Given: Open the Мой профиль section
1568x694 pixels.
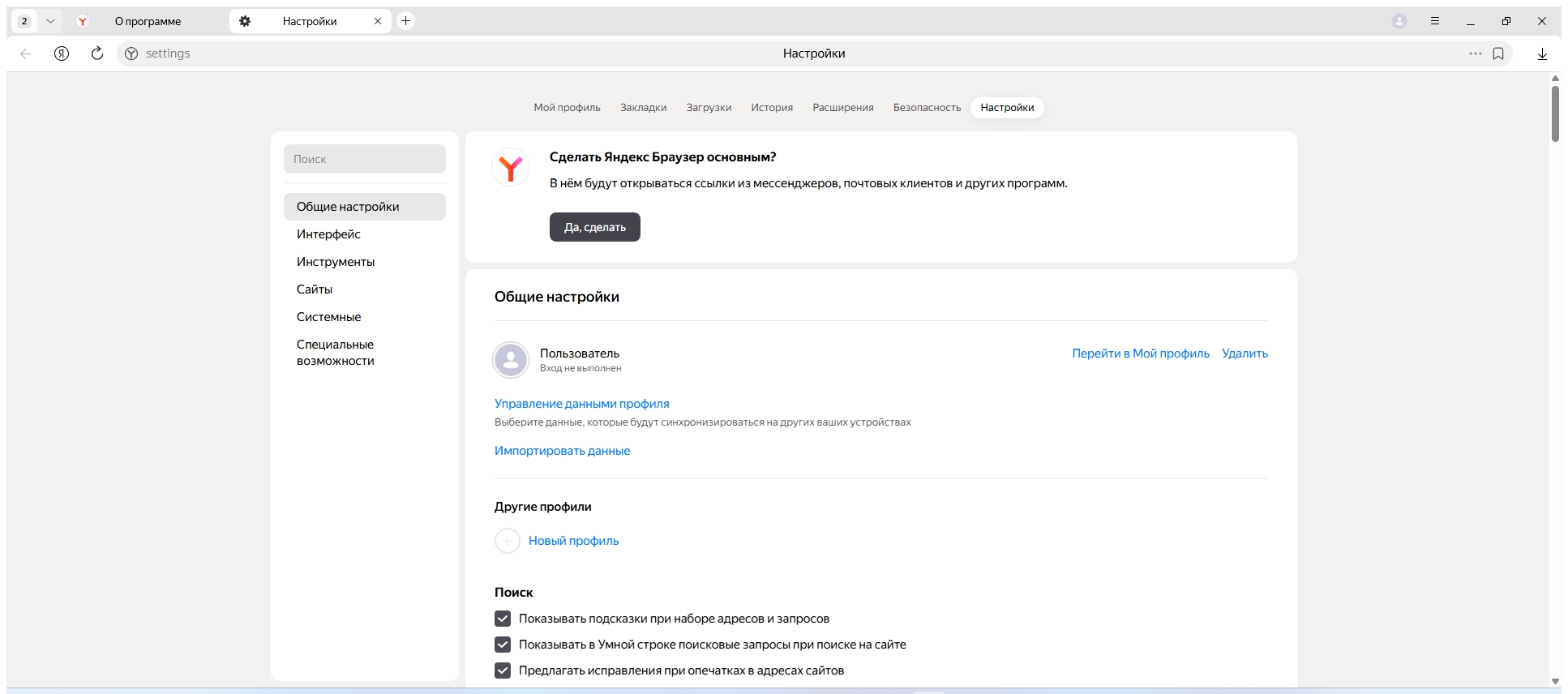Looking at the screenshot, I should pos(568,108).
